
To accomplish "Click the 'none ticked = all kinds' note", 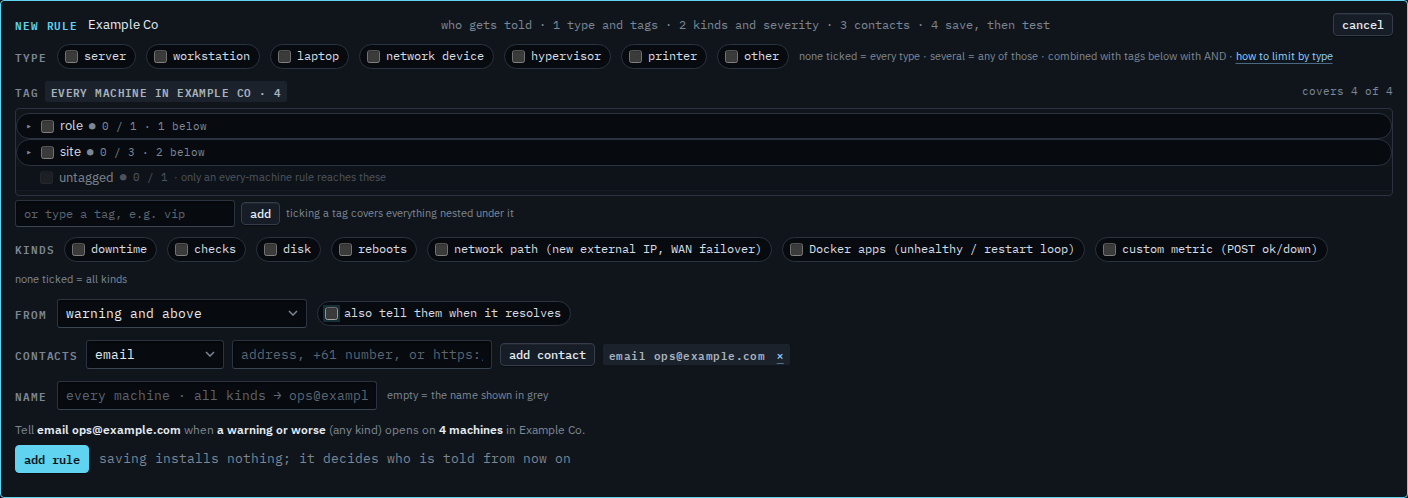I will point(71,279).
